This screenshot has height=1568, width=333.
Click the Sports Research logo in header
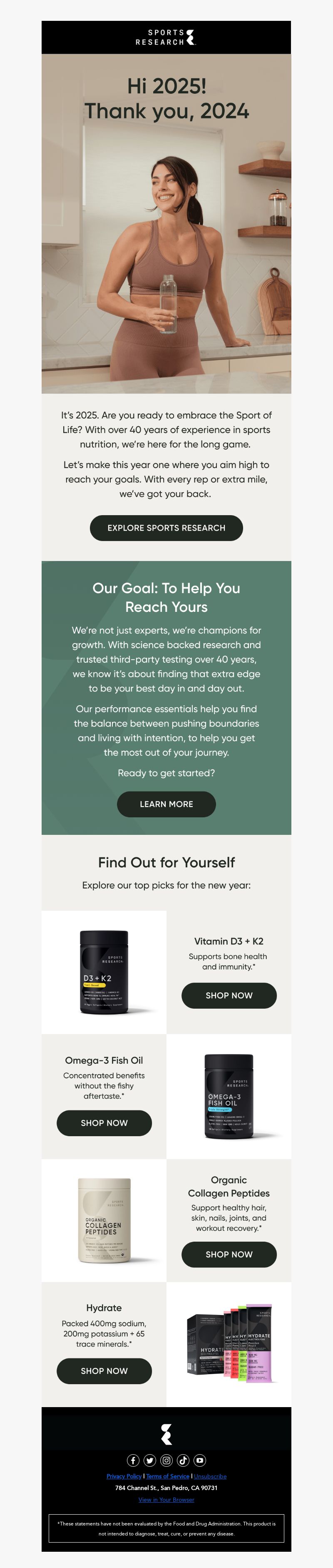pyautogui.click(x=166, y=37)
